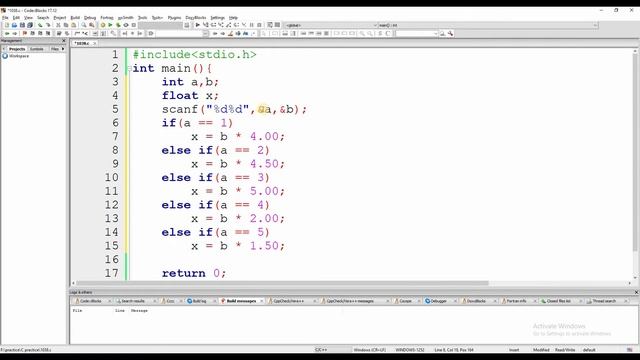This screenshot has width=640, height=360.
Task: Click the Replace toolbar icon
Action: pyautogui.click(x=91, y=25)
